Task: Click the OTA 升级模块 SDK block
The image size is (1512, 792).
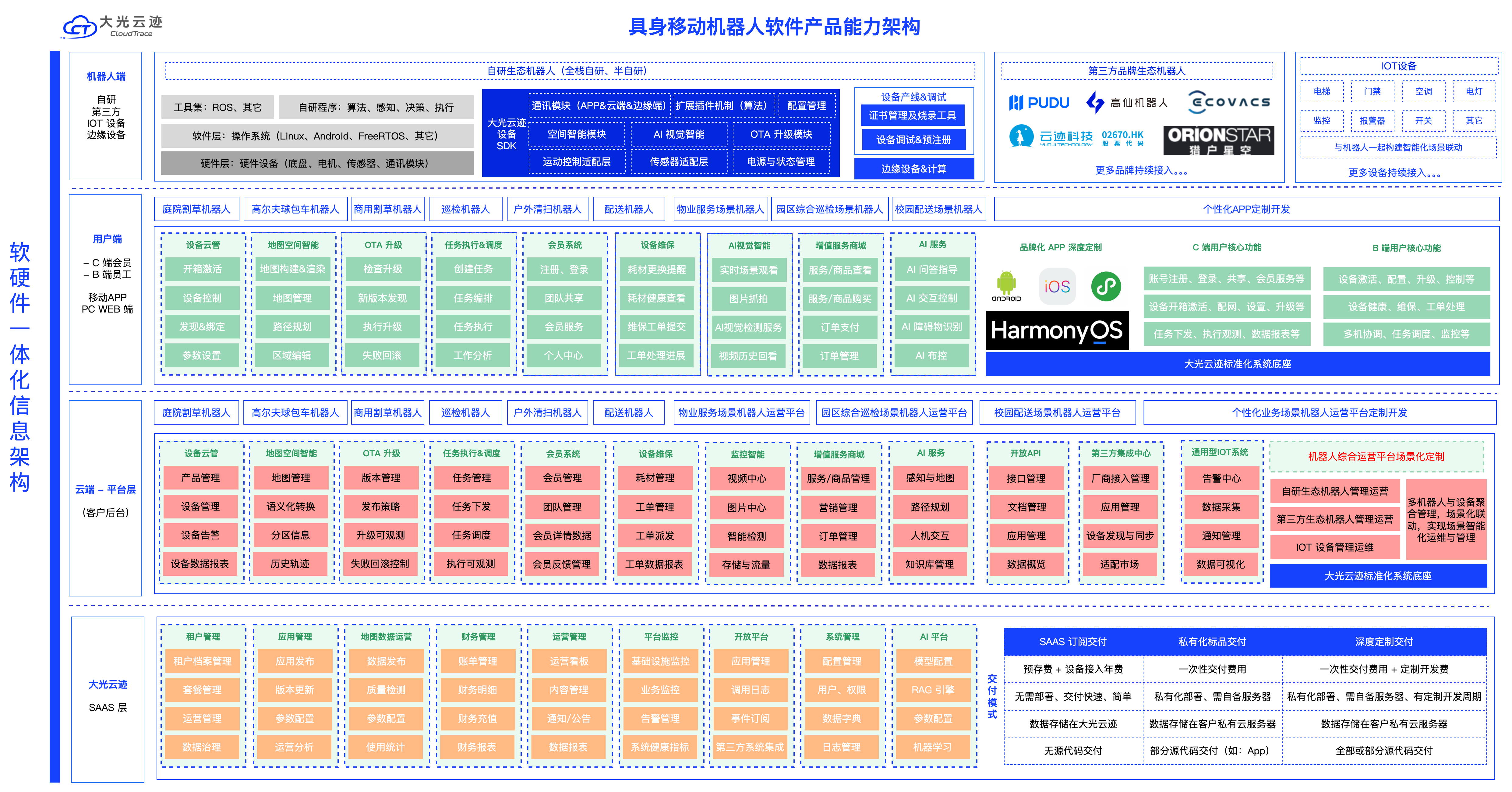Action: point(781,134)
